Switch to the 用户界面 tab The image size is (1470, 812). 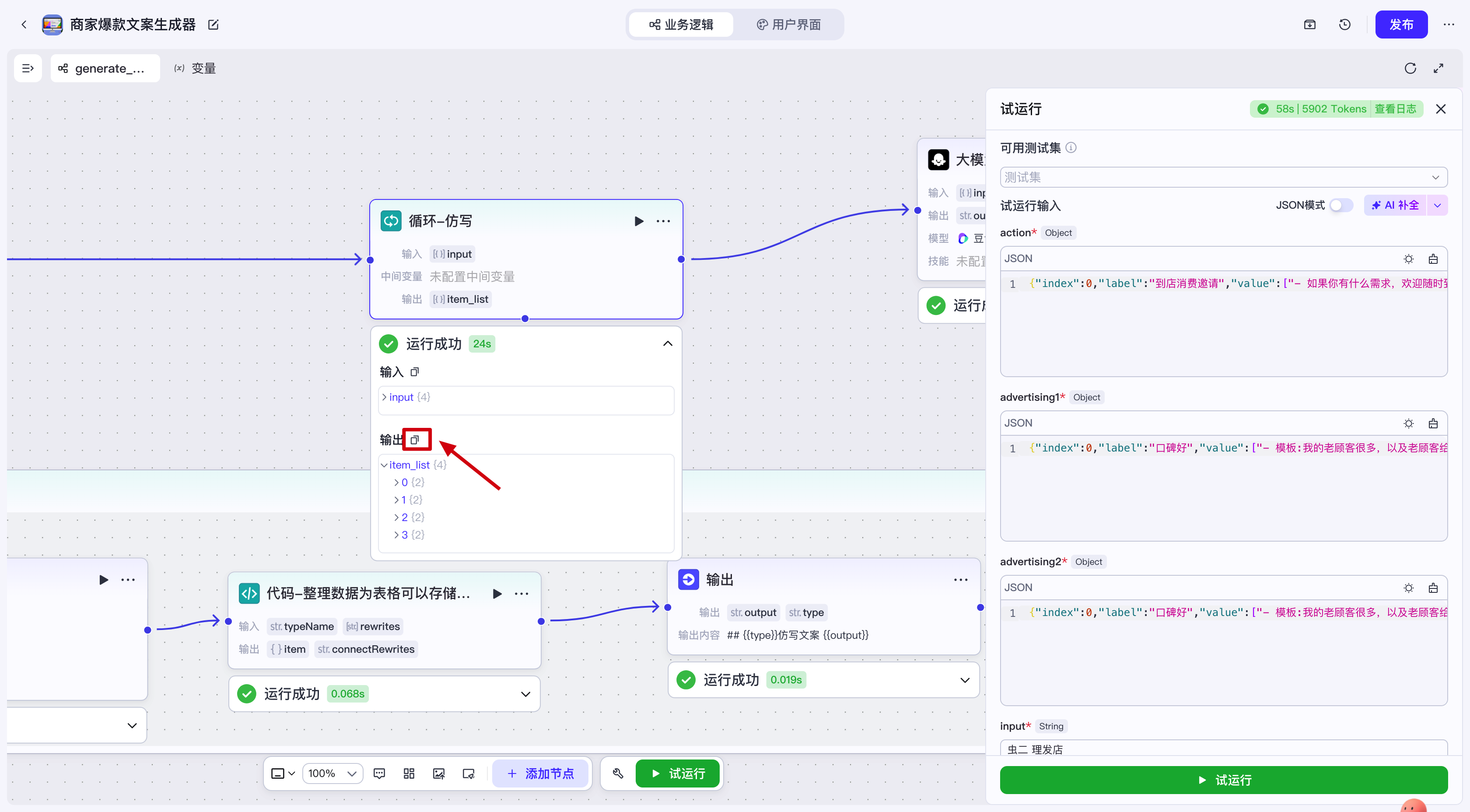(789, 24)
